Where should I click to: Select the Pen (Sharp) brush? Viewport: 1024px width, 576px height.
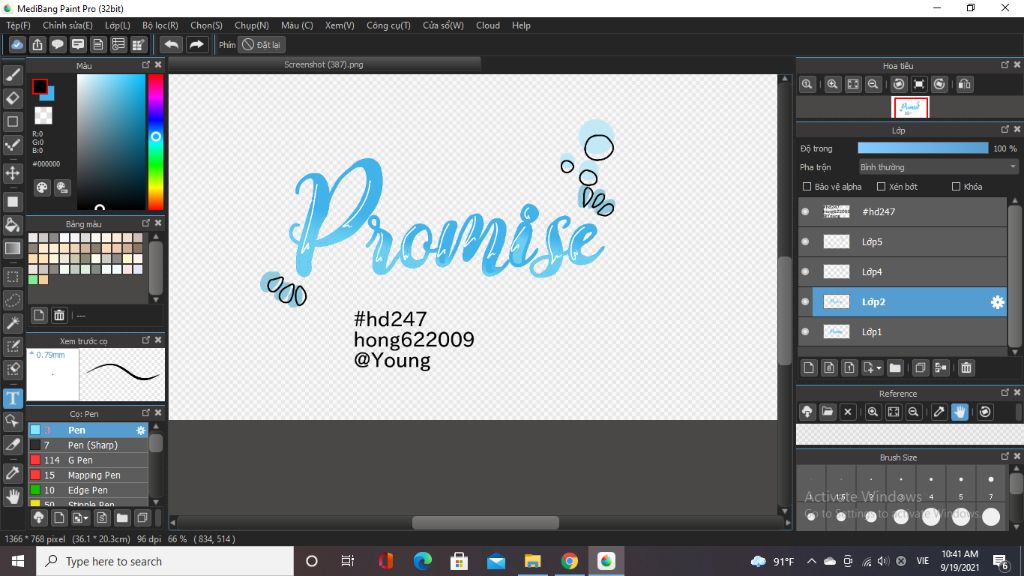[x=88, y=445]
